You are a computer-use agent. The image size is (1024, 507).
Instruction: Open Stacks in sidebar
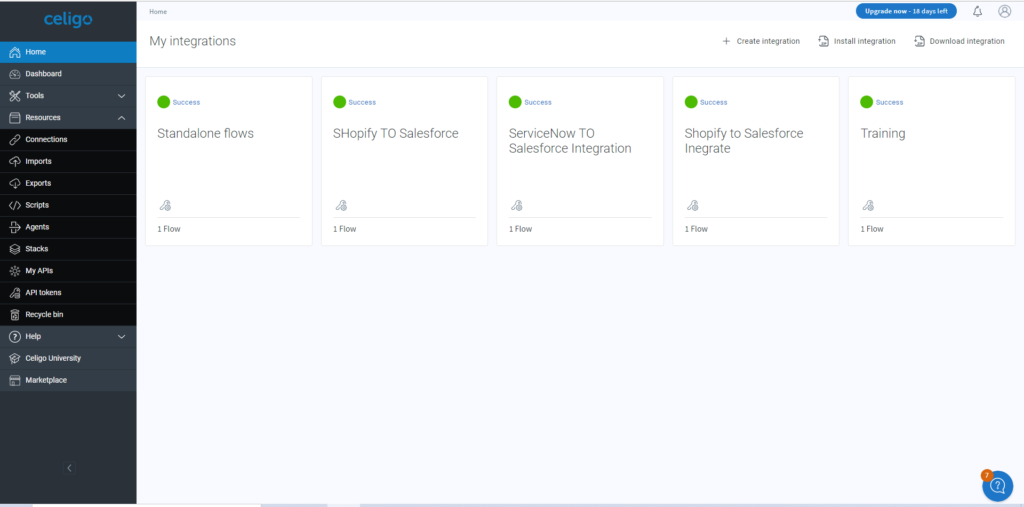(x=68, y=249)
